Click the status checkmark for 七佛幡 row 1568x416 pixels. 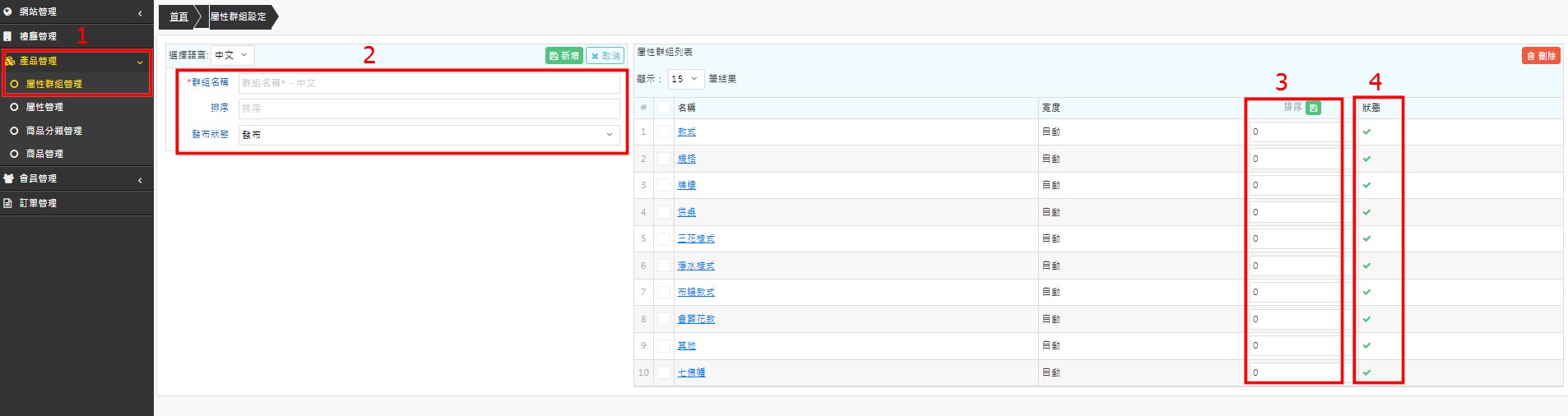[x=1366, y=372]
